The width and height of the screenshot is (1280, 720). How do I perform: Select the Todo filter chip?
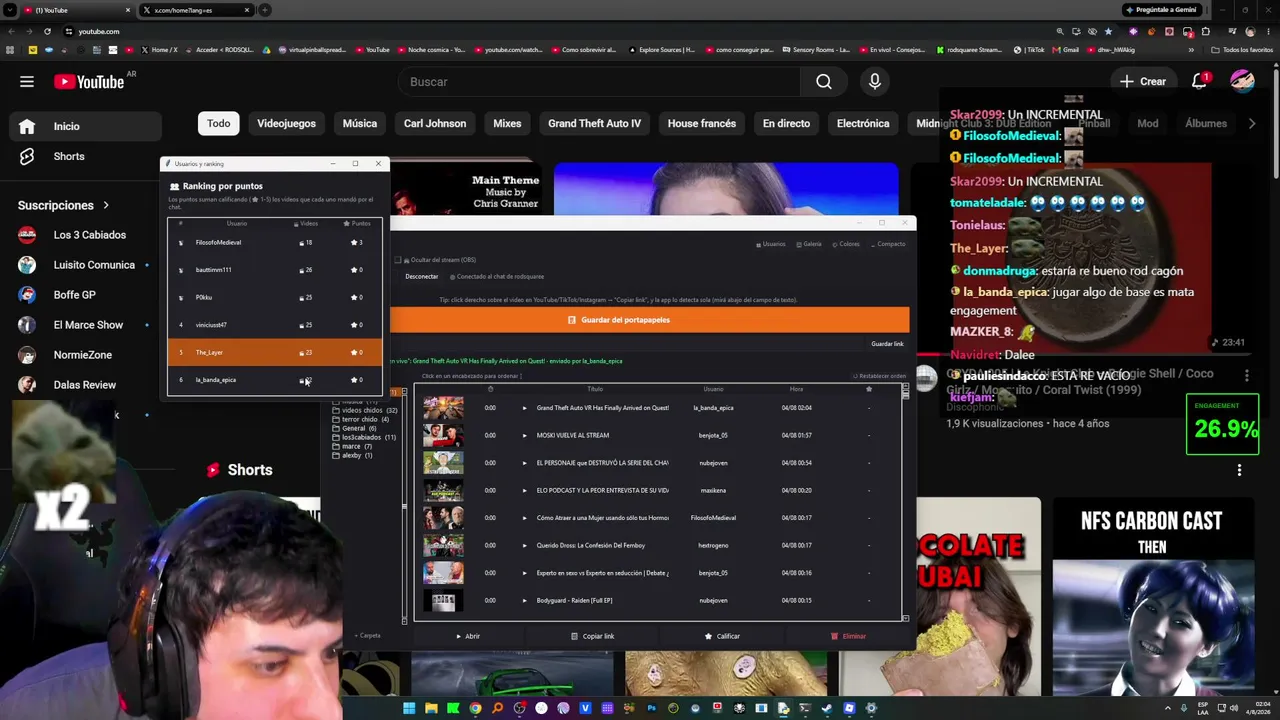click(x=218, y=124)
